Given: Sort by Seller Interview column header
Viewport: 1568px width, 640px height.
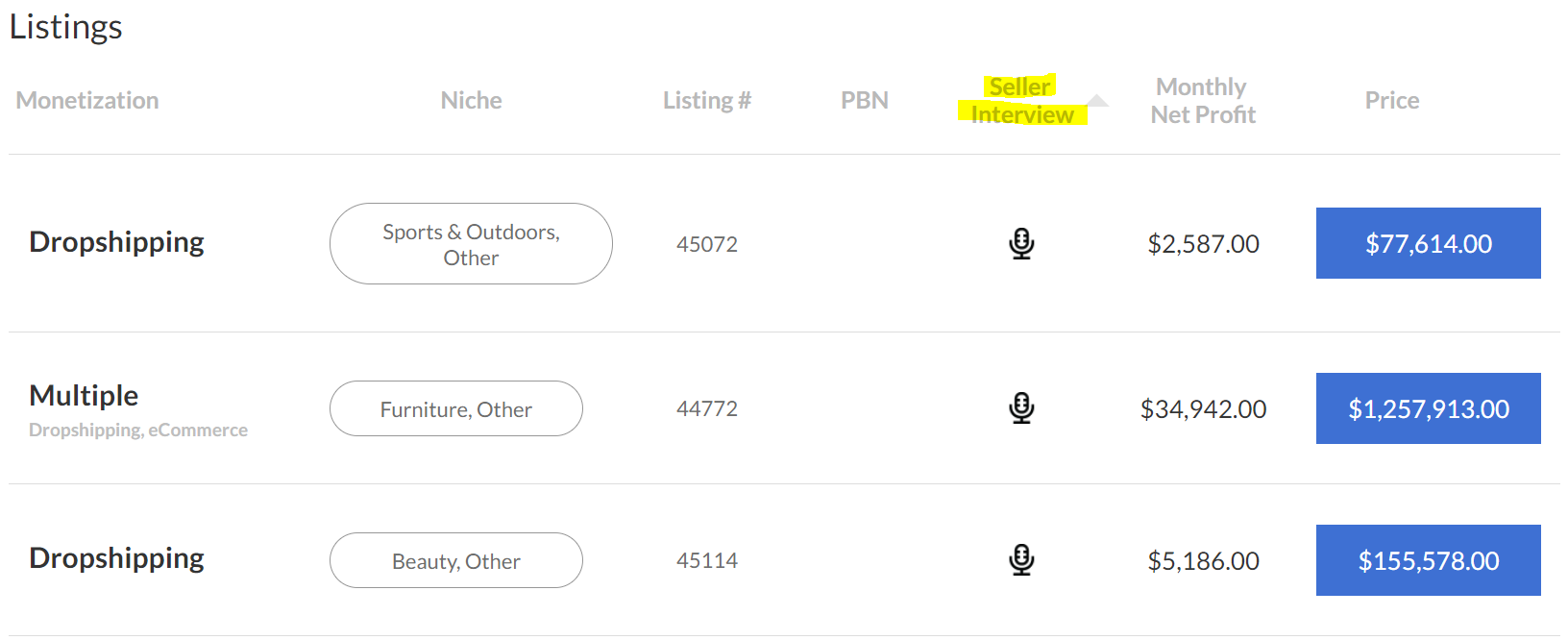Looking at the screenshot, I should point(1022,100).
